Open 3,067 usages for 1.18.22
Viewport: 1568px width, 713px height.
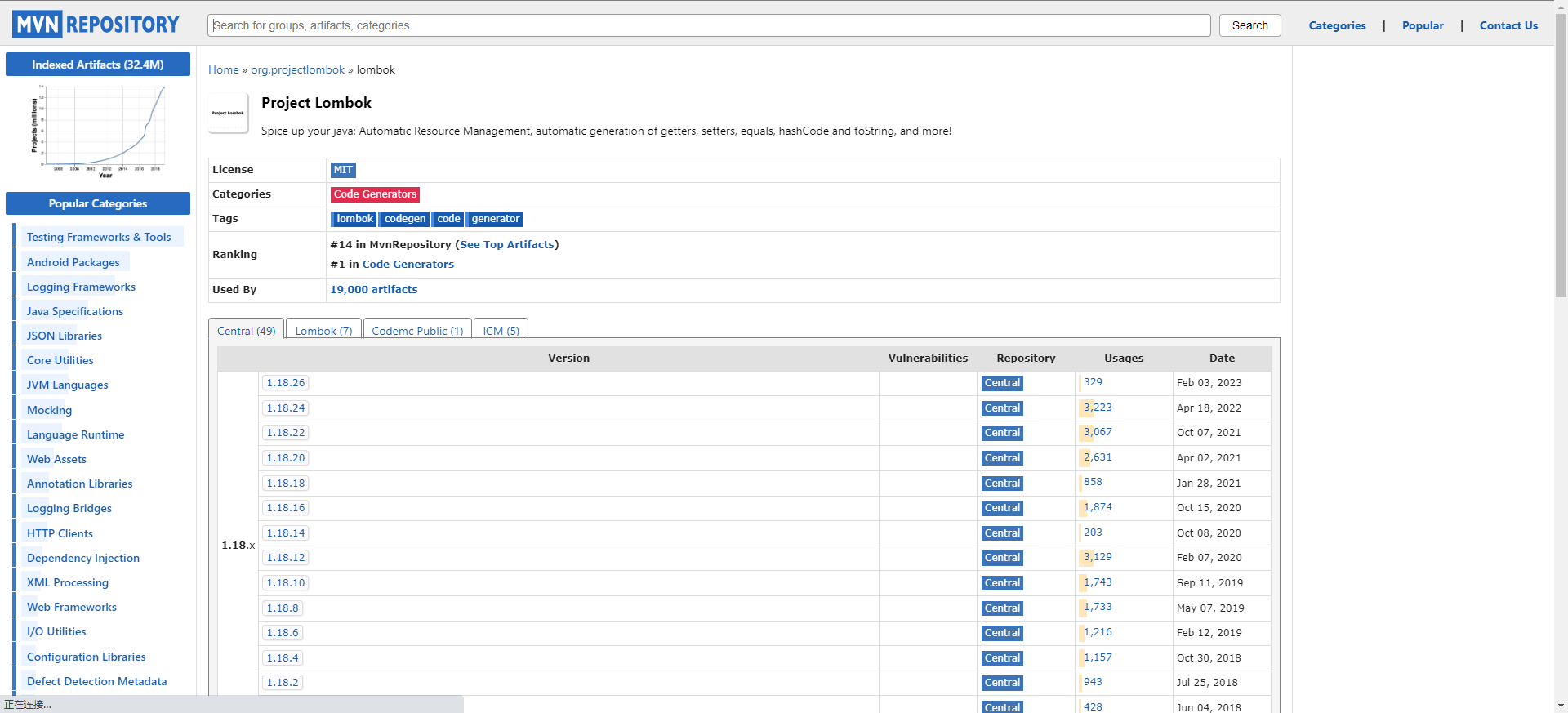1098,432
